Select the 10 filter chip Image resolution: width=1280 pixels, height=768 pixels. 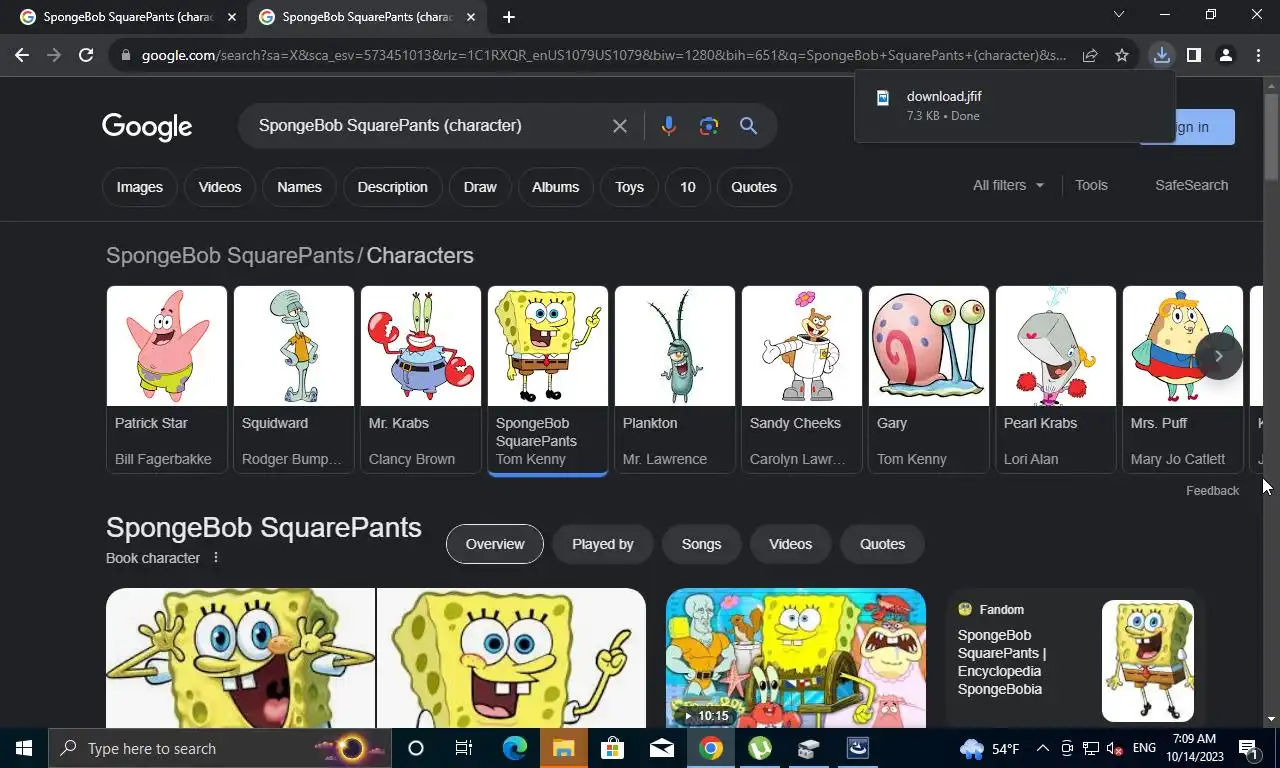(x=688, y=187)
